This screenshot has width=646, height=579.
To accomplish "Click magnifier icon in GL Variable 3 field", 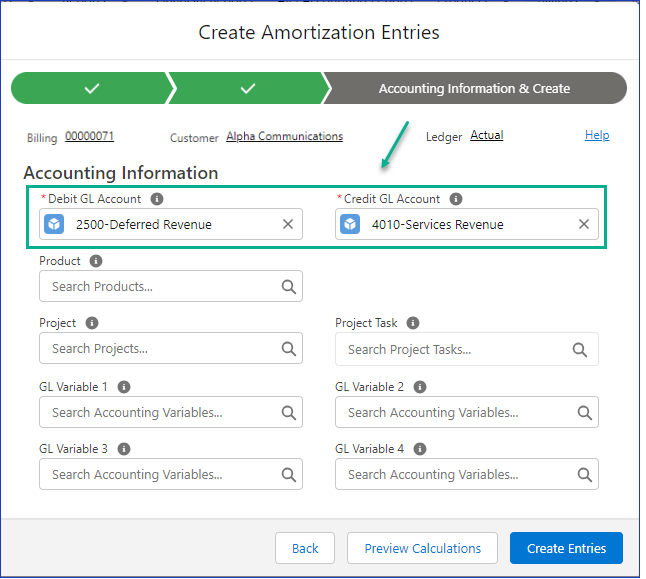I will pyautogui.click(x=289, y=475).
